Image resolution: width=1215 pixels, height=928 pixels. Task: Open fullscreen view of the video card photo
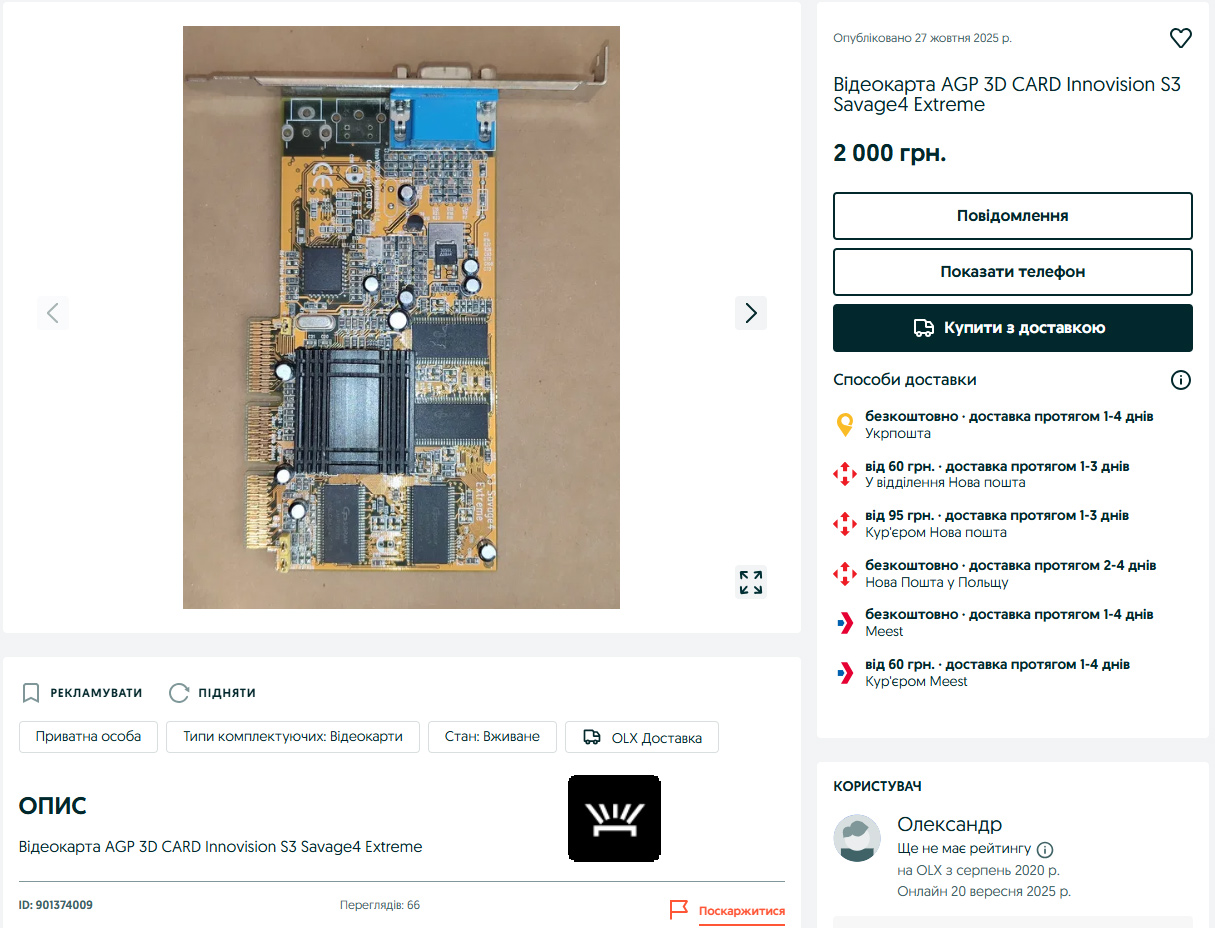pyautogui.click(x=751, y=582)
